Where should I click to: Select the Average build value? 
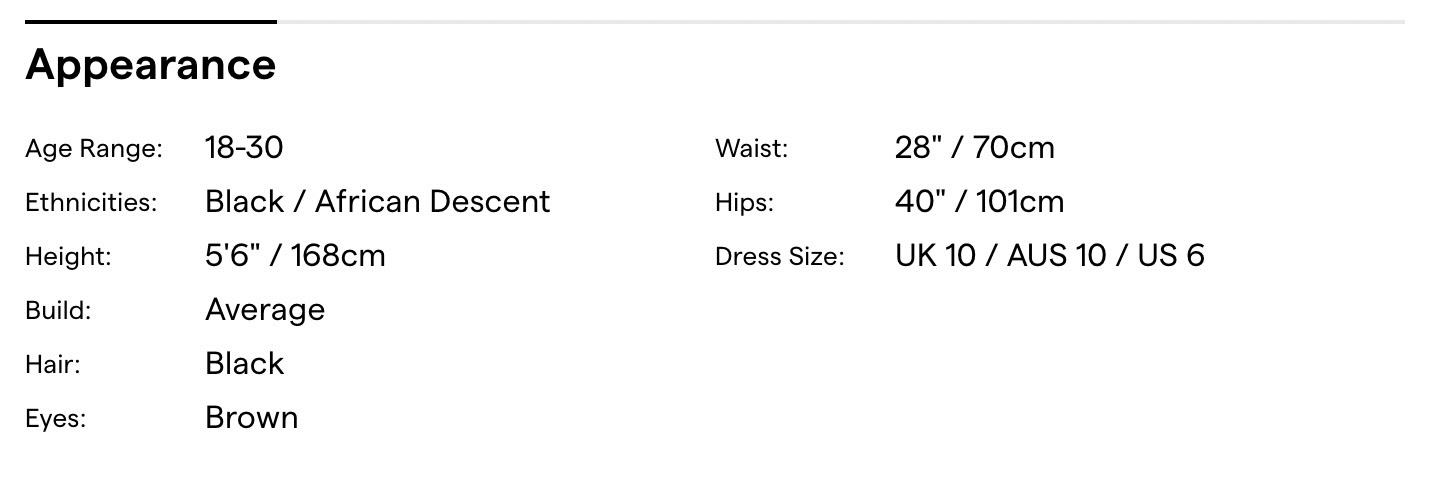pyautogui.click(x=265, y=310)
